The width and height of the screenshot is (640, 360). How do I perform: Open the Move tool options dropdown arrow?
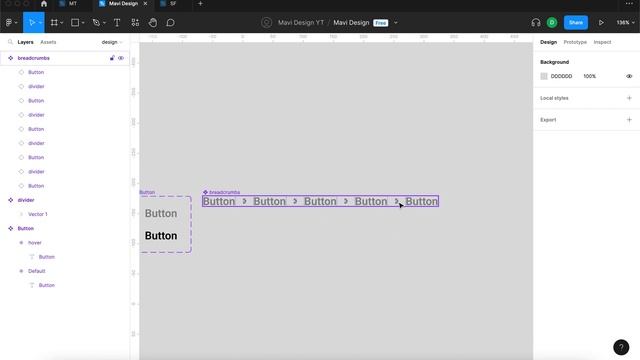click(40, 23)
